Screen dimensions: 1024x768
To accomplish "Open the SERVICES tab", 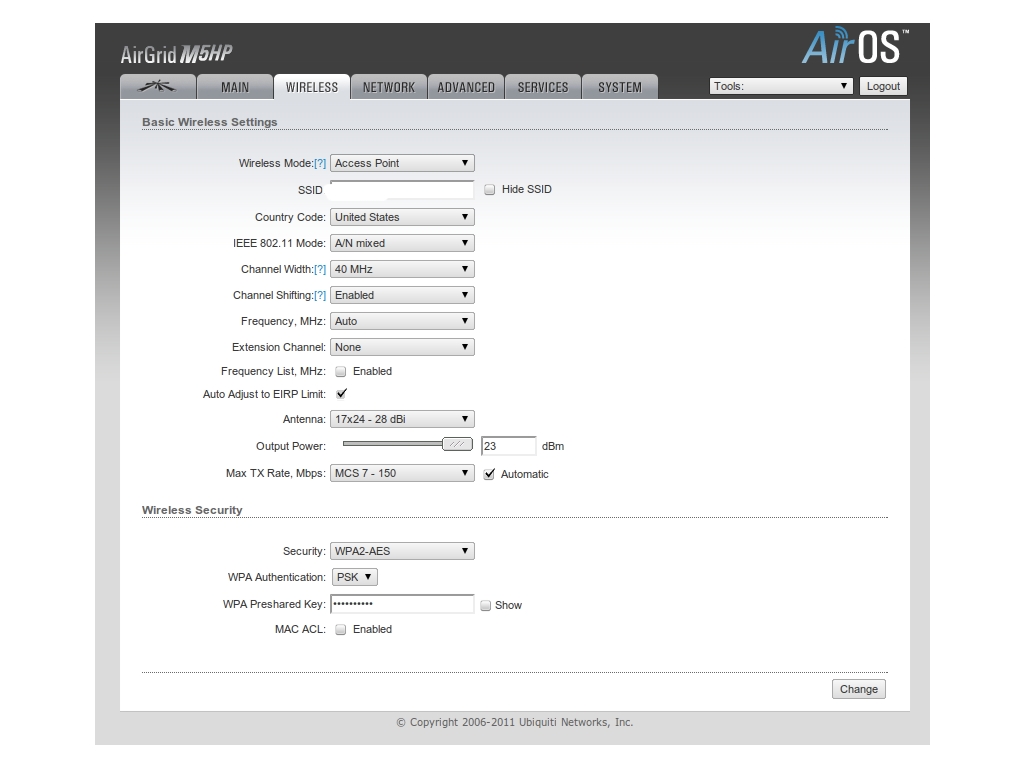I will pyautogui.click(x=543, y=87).
